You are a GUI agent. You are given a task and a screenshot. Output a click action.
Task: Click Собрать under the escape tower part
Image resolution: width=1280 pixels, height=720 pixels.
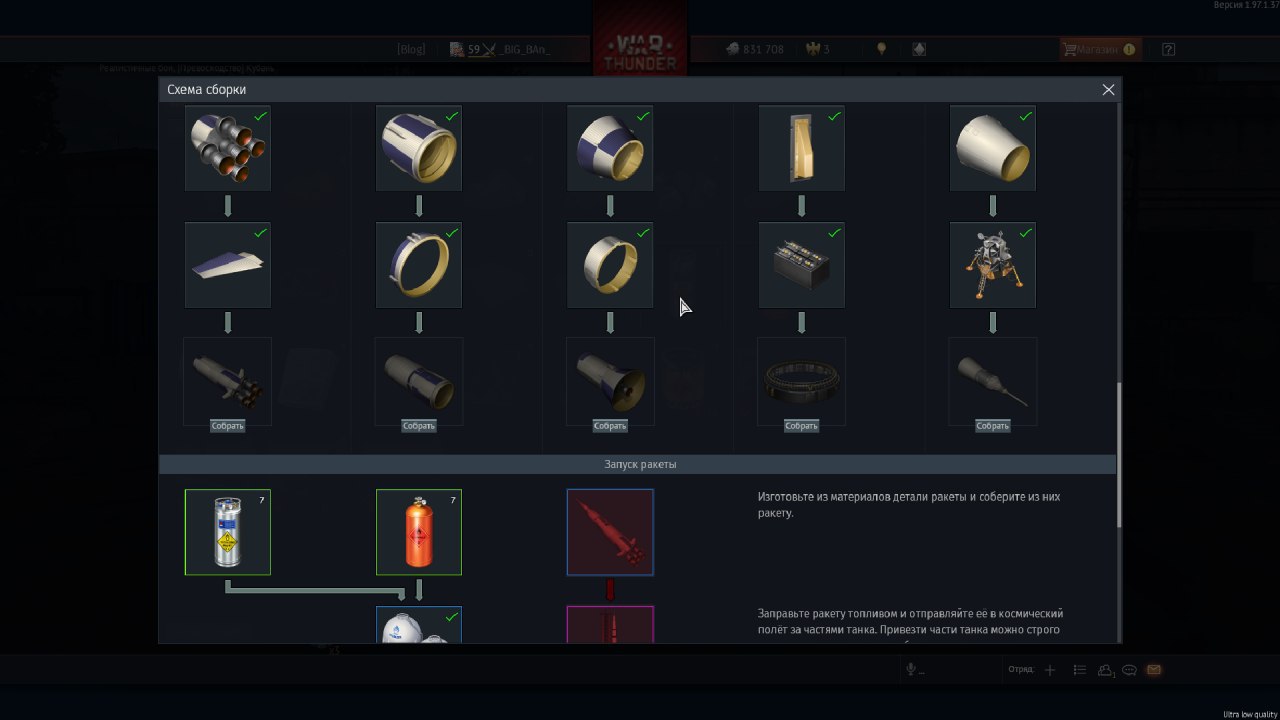click(x=992, y=426)
